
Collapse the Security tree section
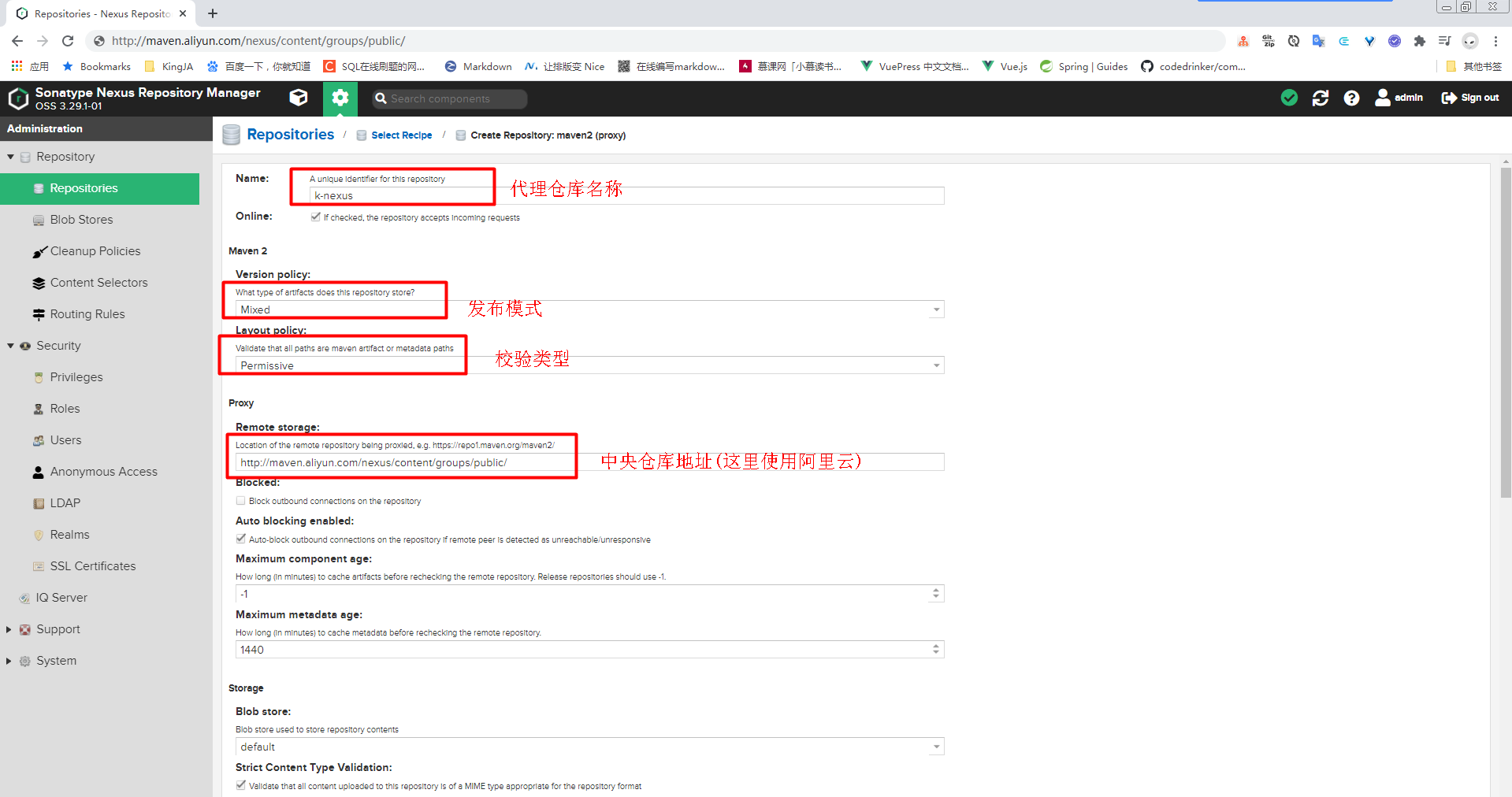point(10,346)
